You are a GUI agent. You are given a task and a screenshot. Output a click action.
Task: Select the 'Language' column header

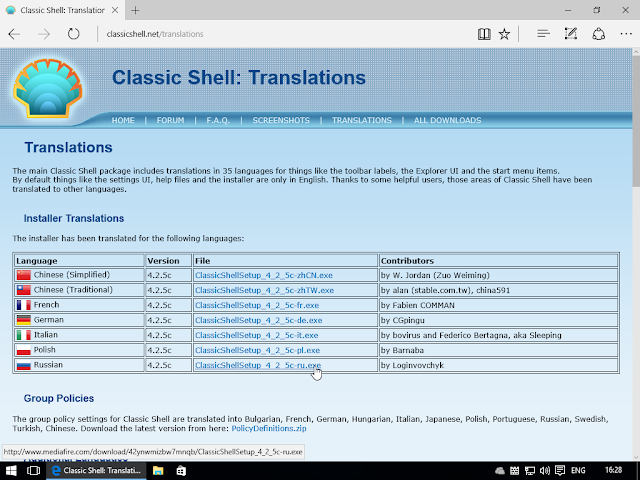click(79, 260)
